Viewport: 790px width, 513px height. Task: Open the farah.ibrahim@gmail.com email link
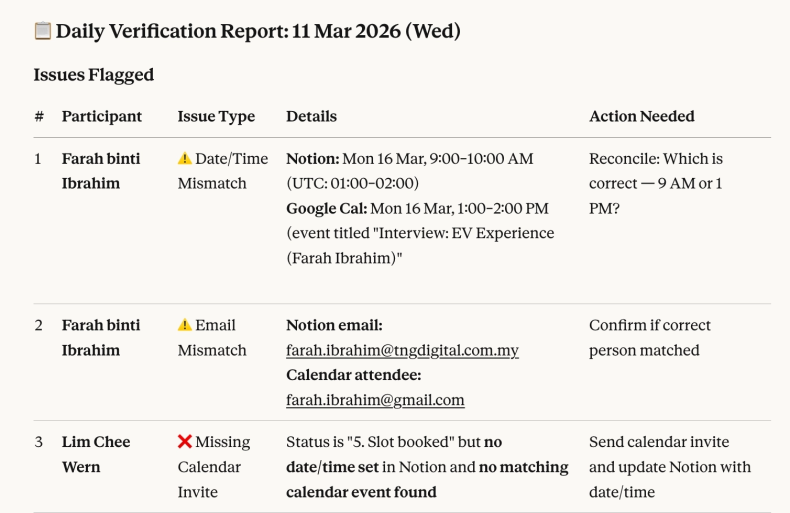click(x=375, y=400)
